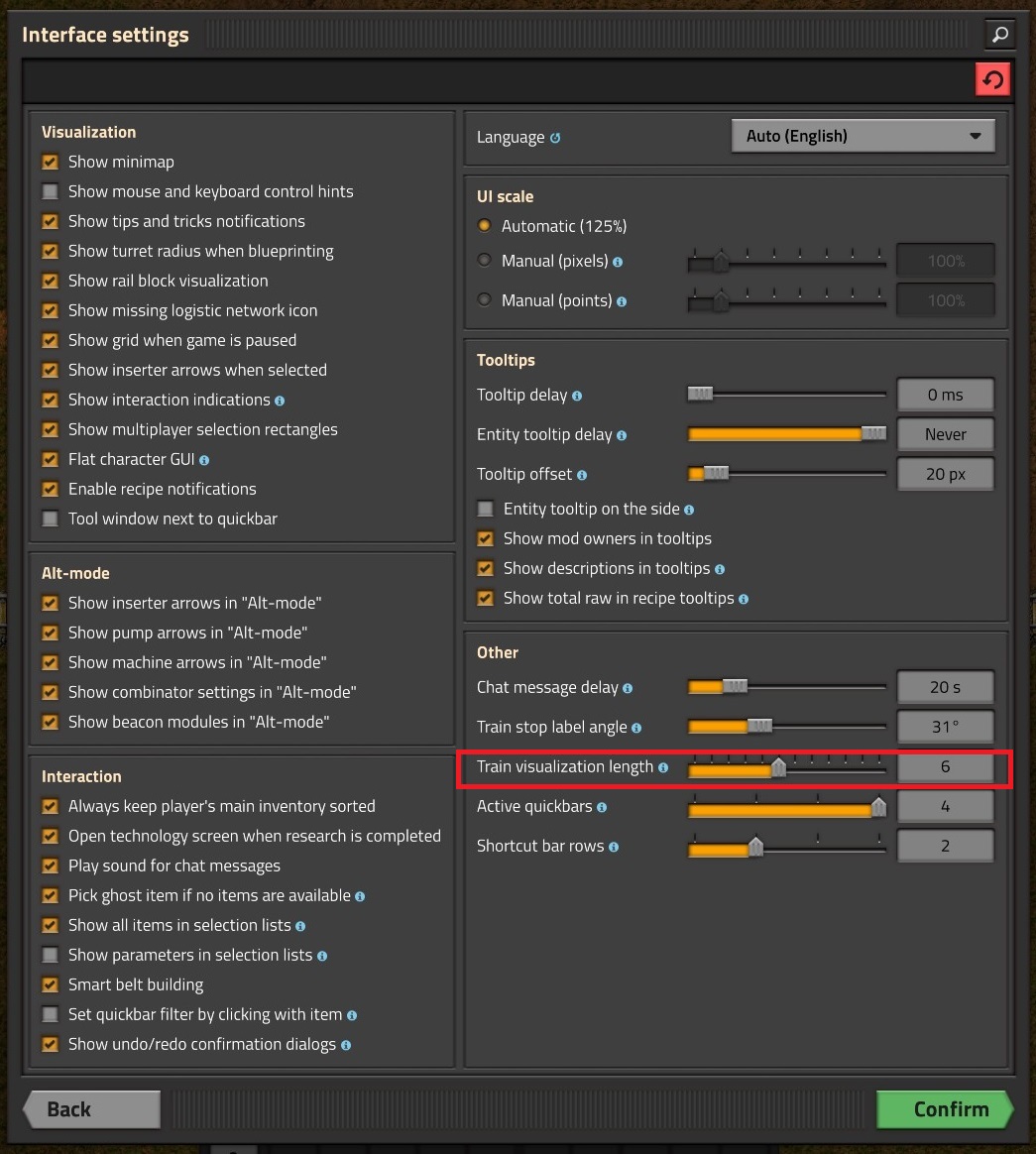Screen dimensions: 1036x1154
Task: Click the language reload icon
Action: [555, 138]
